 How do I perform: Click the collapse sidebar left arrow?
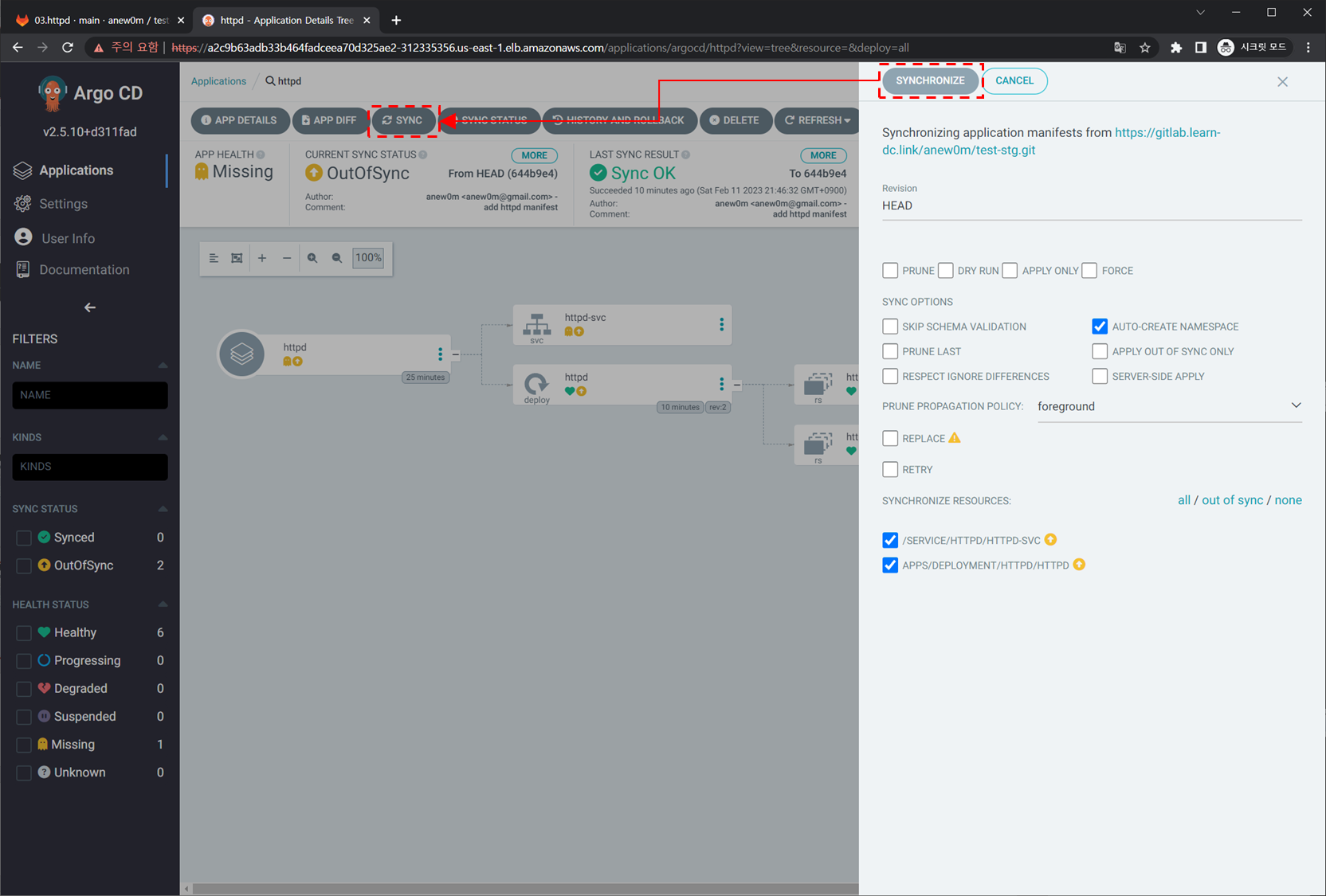click(90, 307)
